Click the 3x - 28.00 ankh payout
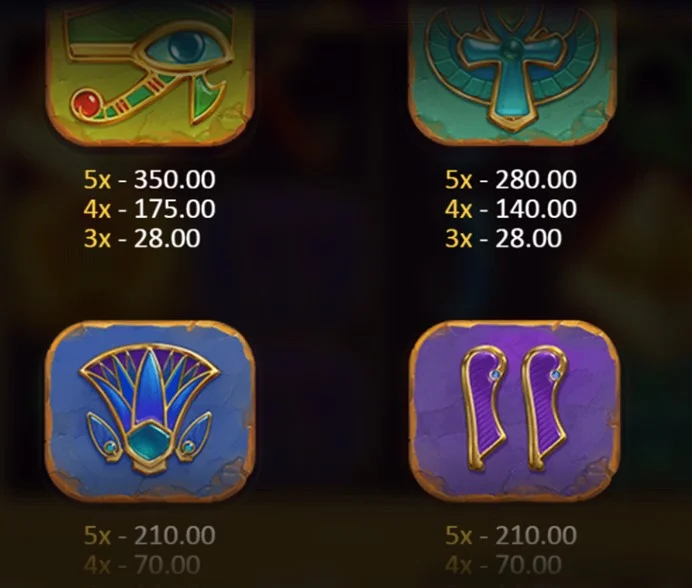Screen dimensions: 692x588 coord(503,238)
